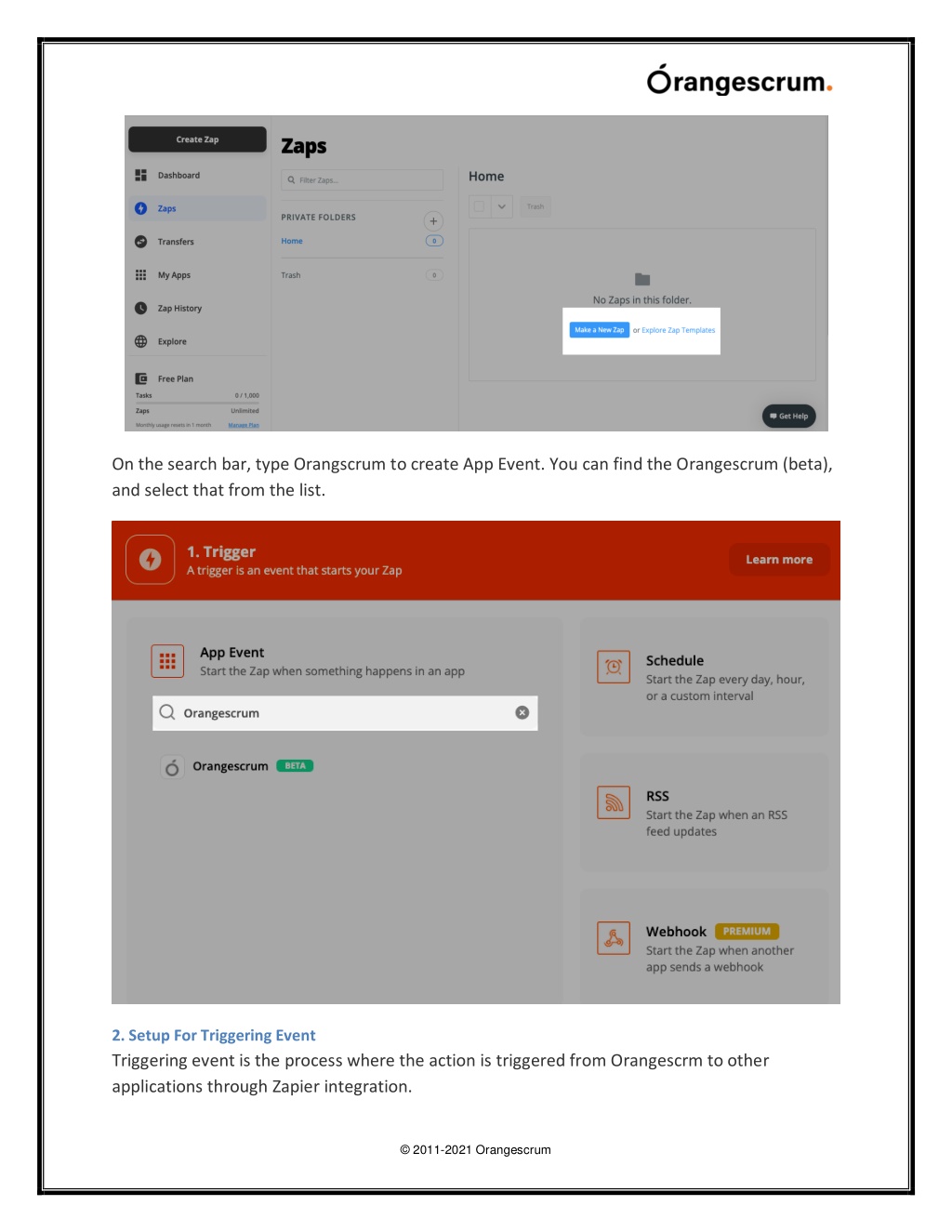Click the magnifier icon in Filter Zaps
The image size is (952, 1232).
tap(292, 180)
